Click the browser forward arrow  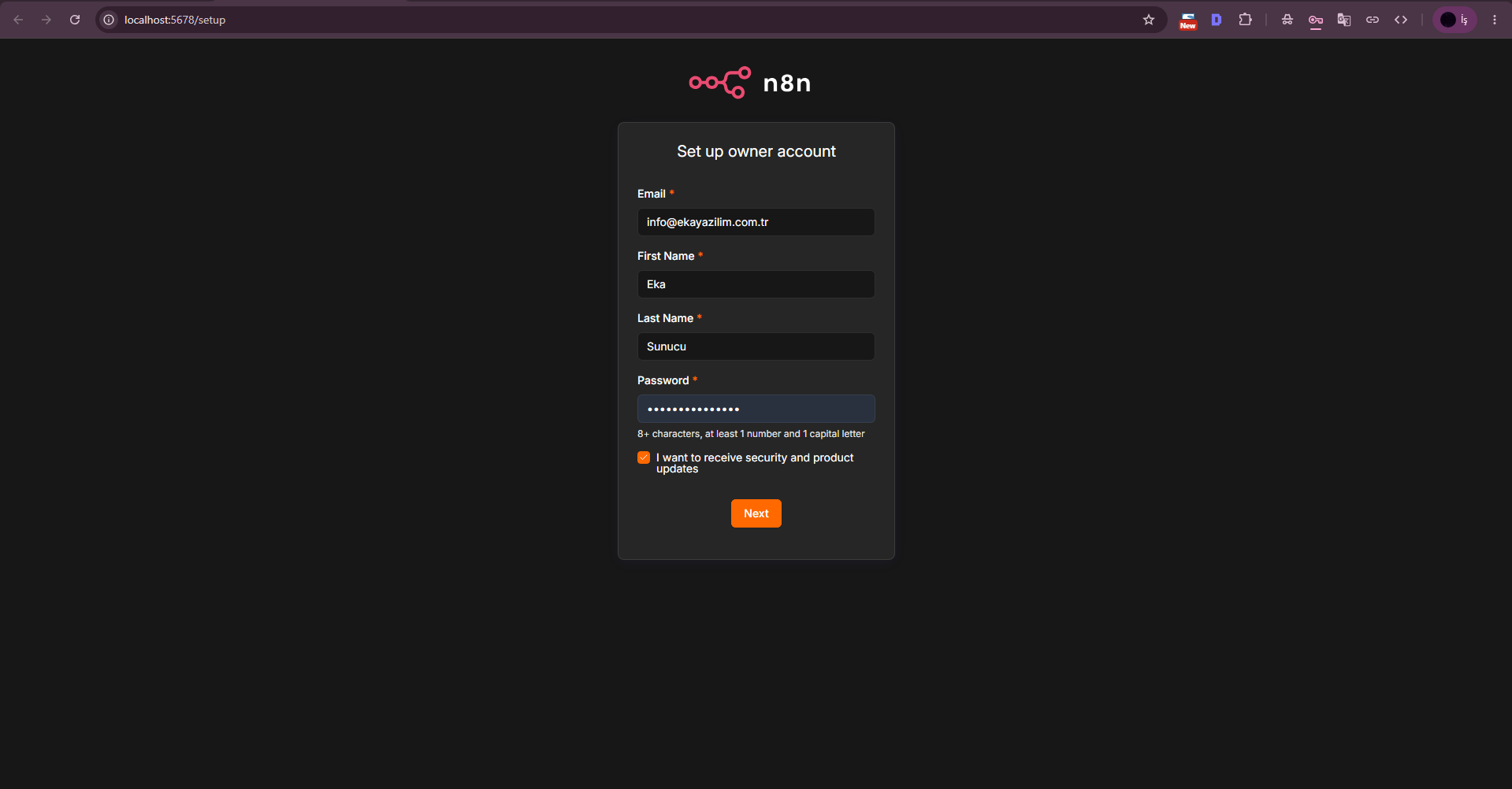[46, 20]
